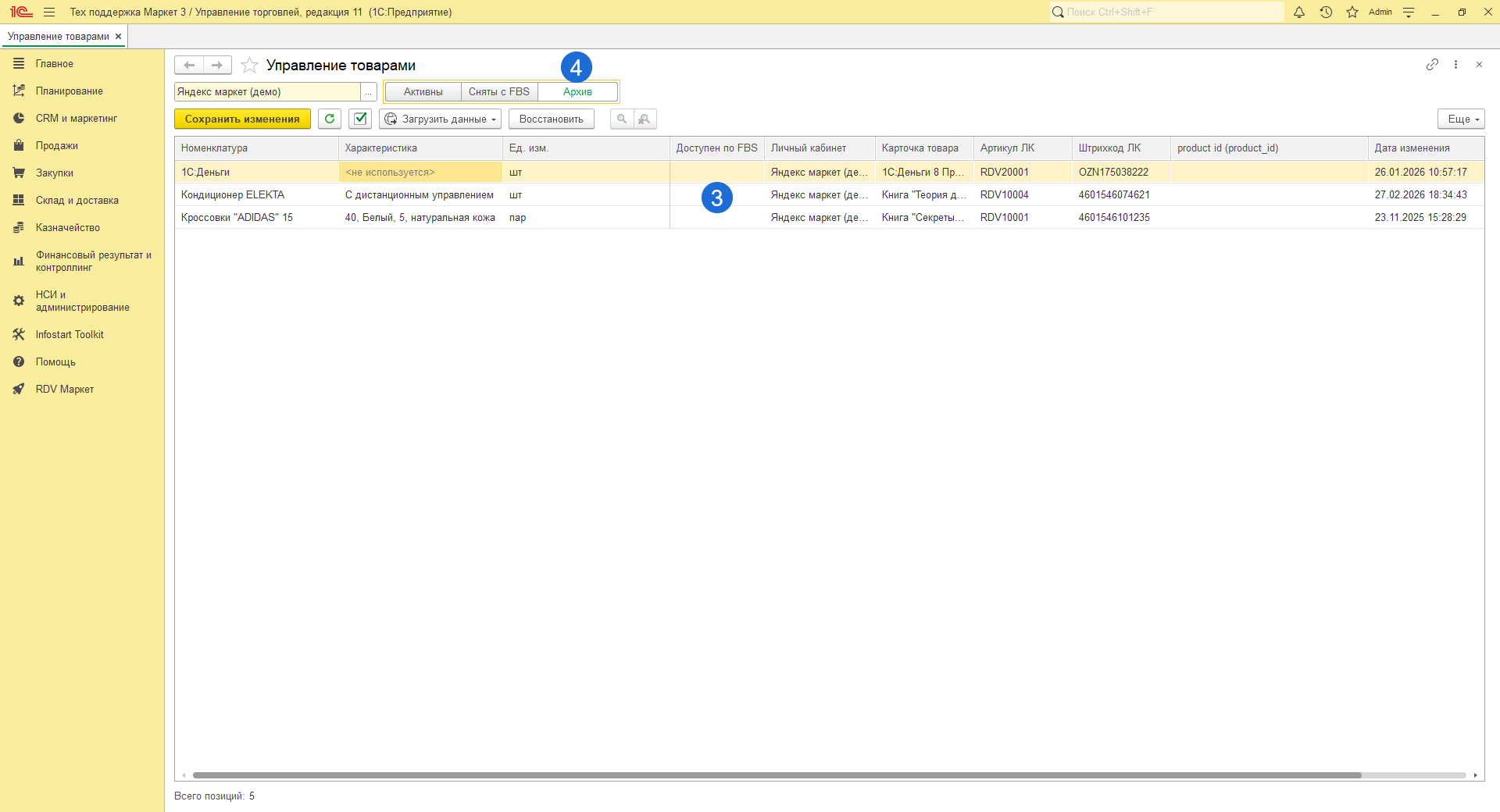Click the green refresh icon button
This screenshot has height=812, width=1500.
(330, 119)
